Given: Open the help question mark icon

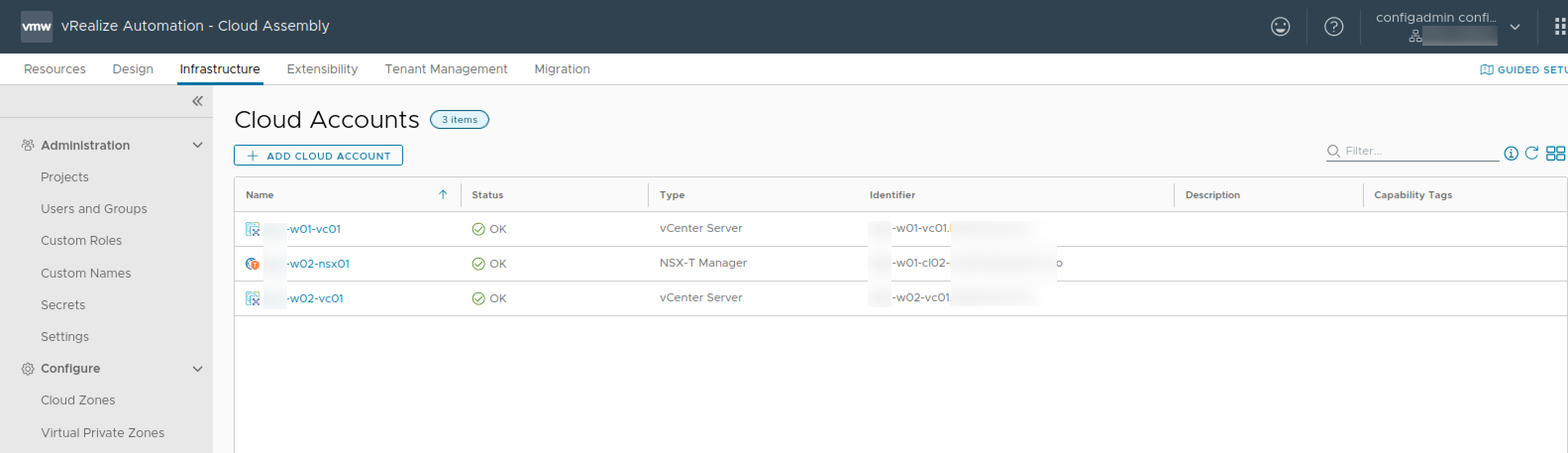Looking at the screenshot, I should 1333,27.
